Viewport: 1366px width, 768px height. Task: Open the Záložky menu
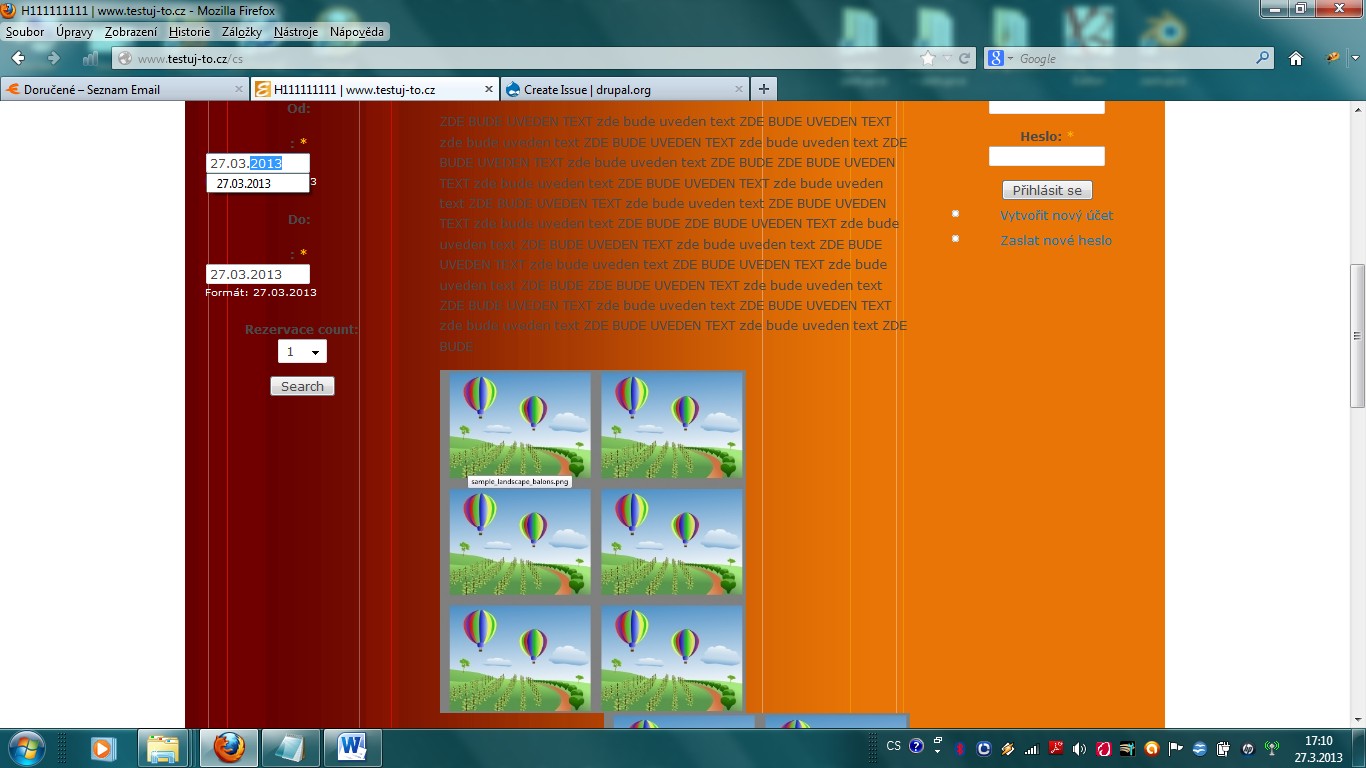240,32
